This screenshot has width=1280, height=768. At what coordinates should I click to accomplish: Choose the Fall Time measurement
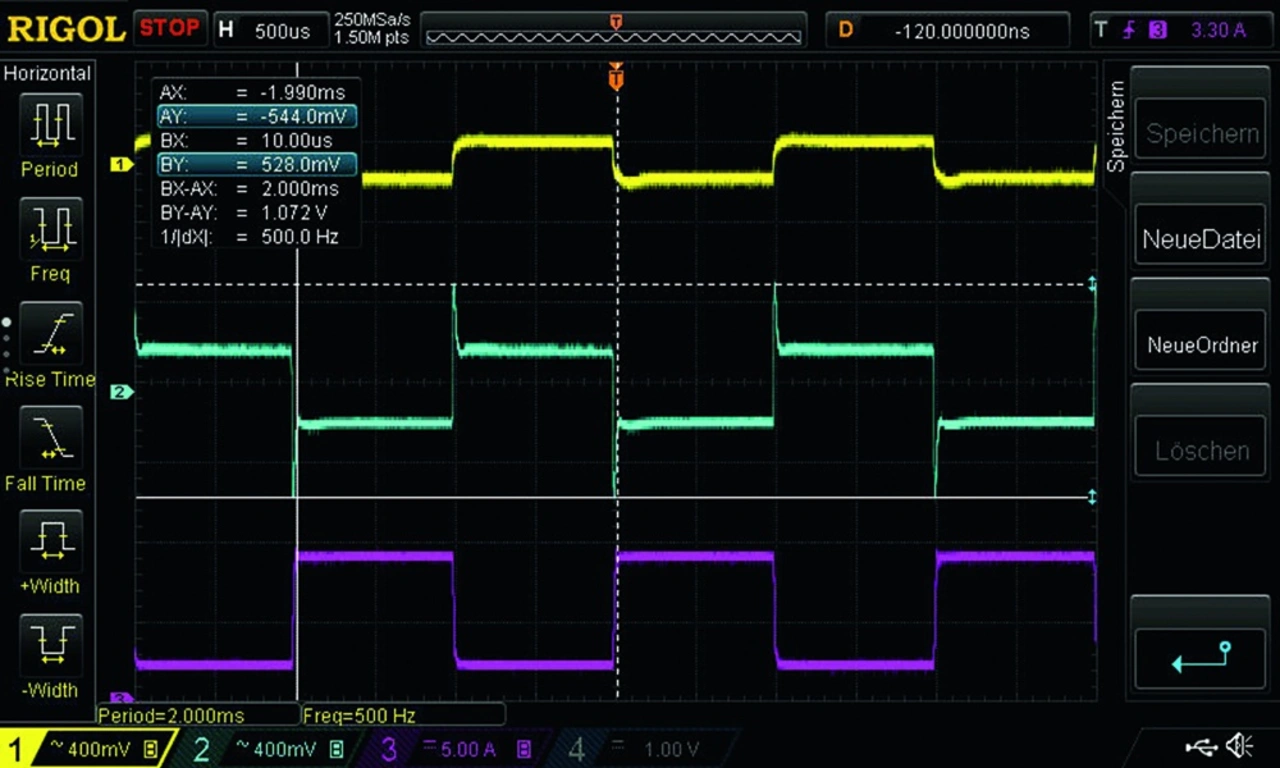pyautogui.click(x=49, y=438)
